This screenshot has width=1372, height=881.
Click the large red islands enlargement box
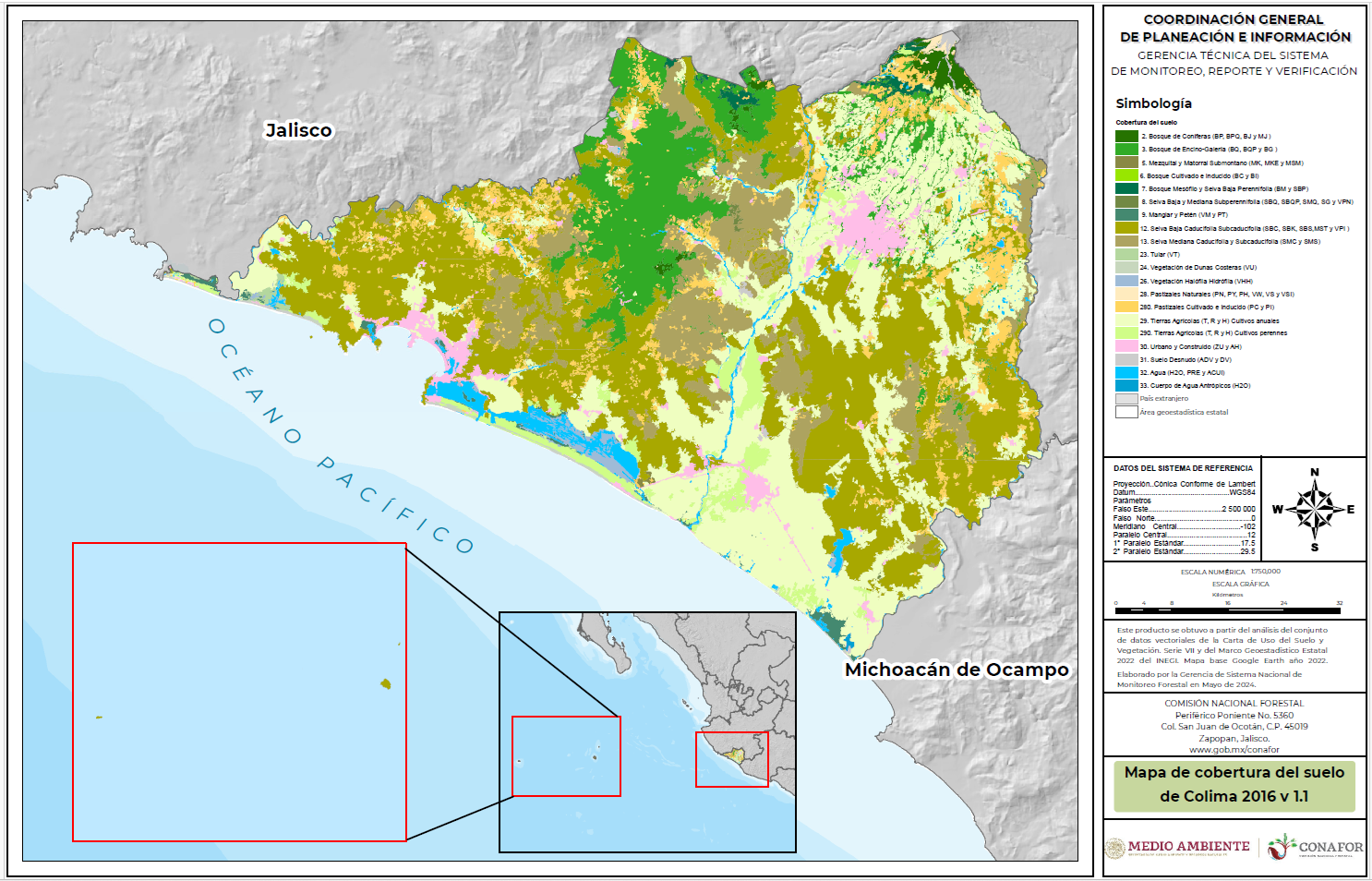[x=239, y=692]
